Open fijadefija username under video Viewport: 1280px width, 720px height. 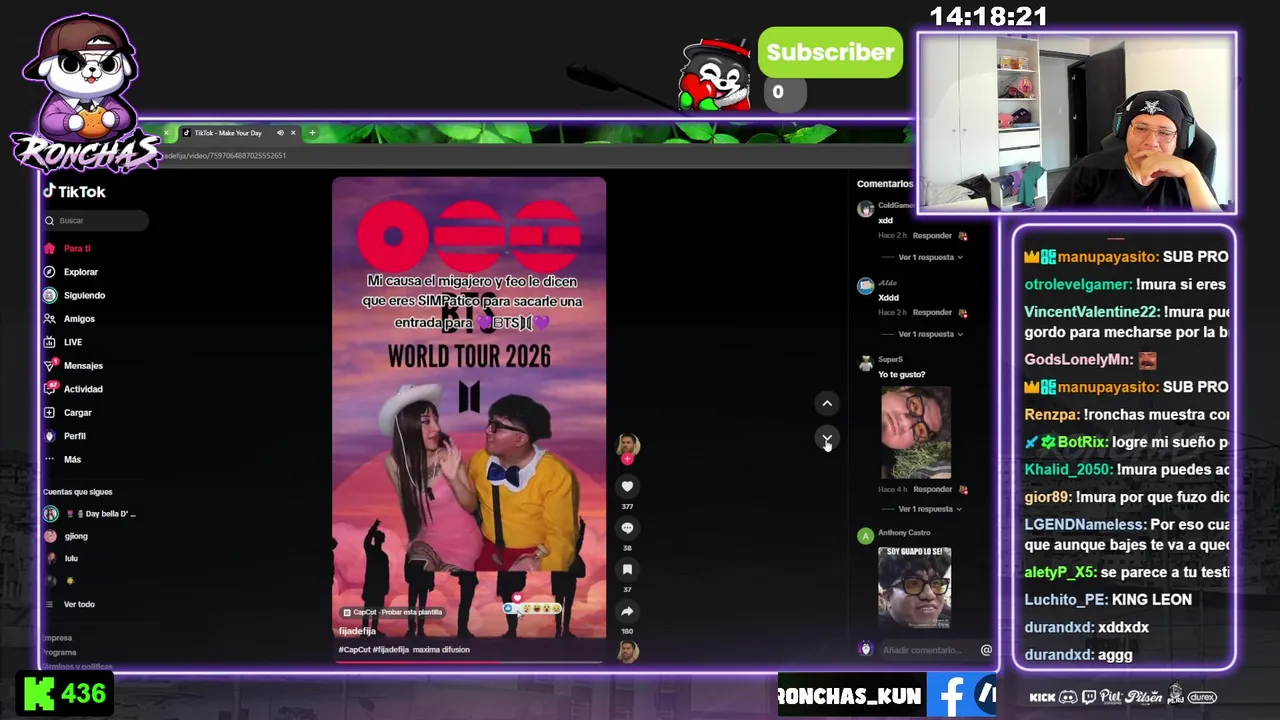tap(357, 631)
